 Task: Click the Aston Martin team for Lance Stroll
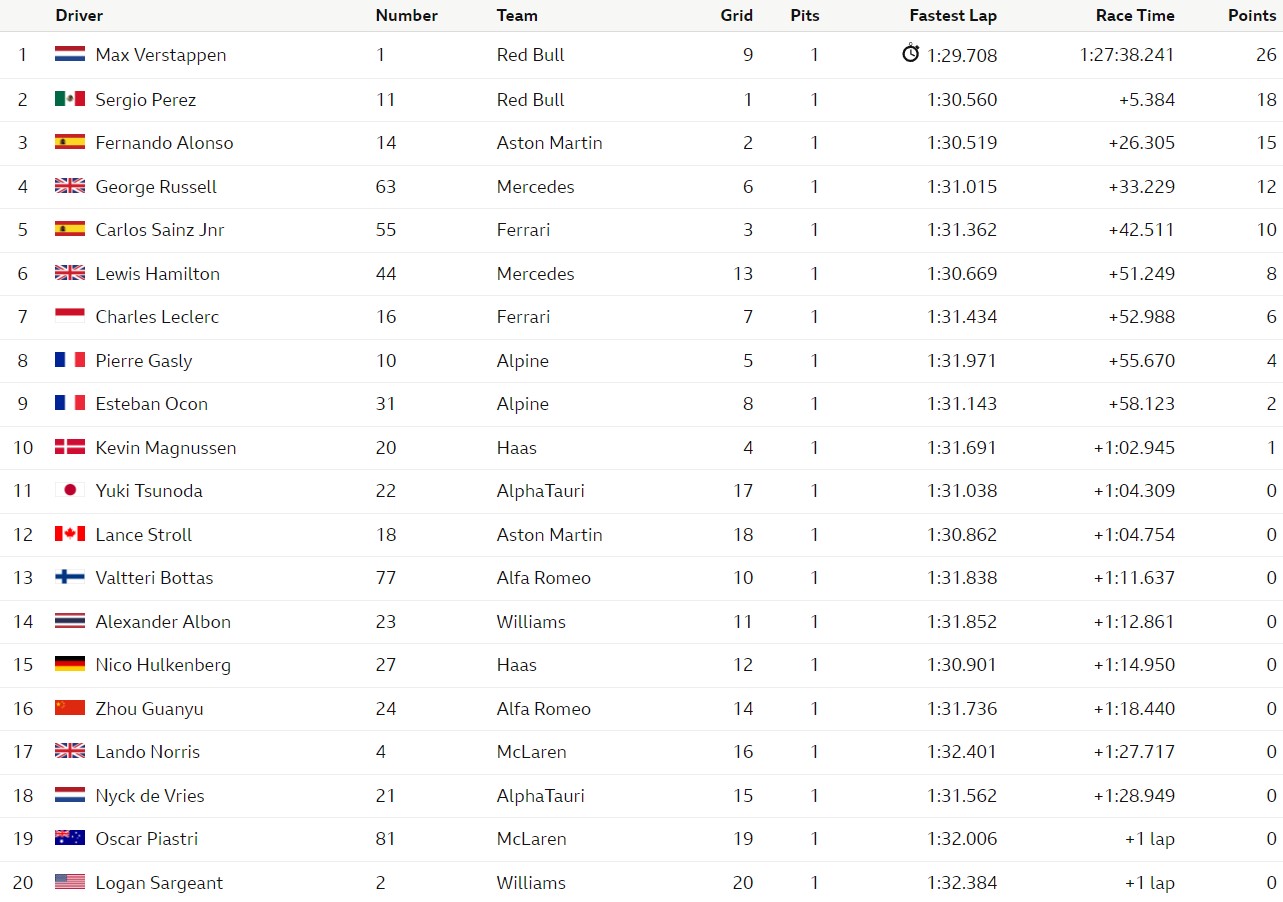pos(549,534)
